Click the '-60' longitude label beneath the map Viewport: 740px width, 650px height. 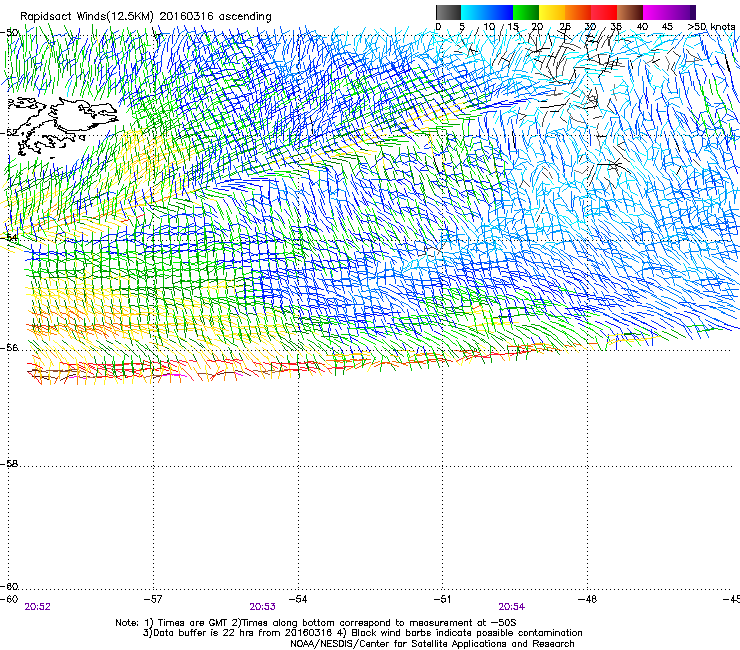[9, 599]
